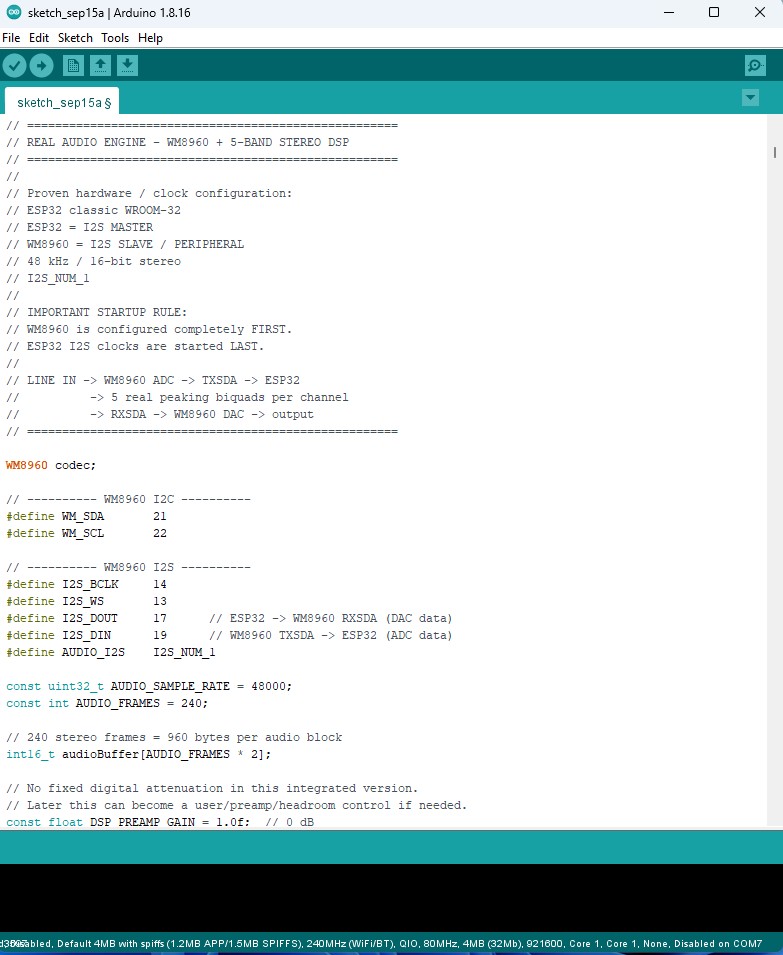Viewport: 783px width, 955px height.
Task: Click the Arduino logo in title bar
Action: [13, 12]
